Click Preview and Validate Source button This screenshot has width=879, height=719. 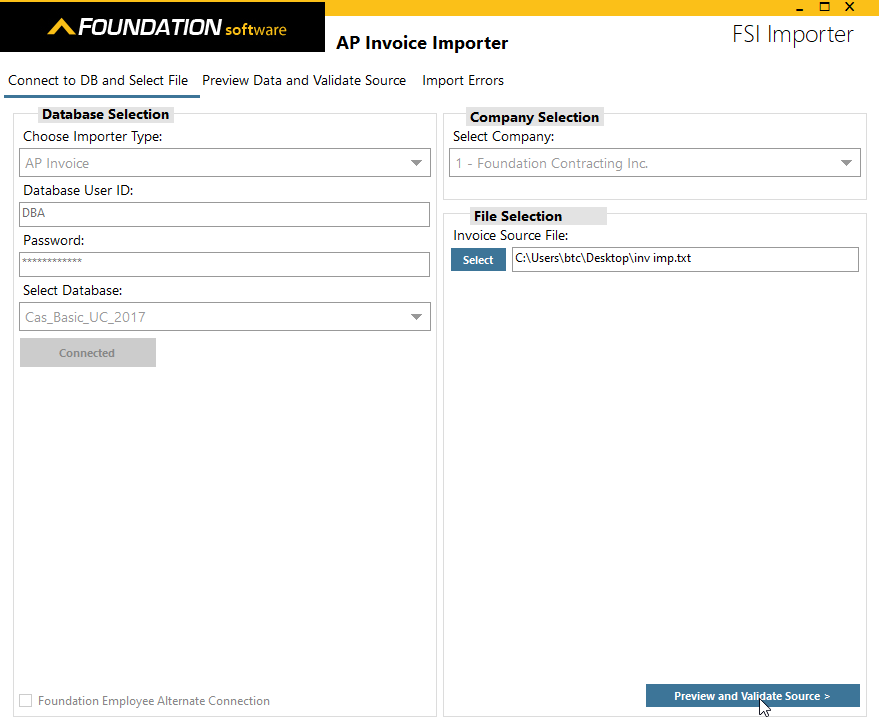coord(752,695)
